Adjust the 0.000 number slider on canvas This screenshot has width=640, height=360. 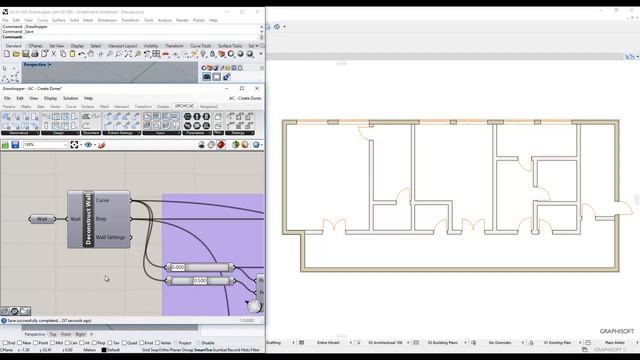click(x=200, y=267)
